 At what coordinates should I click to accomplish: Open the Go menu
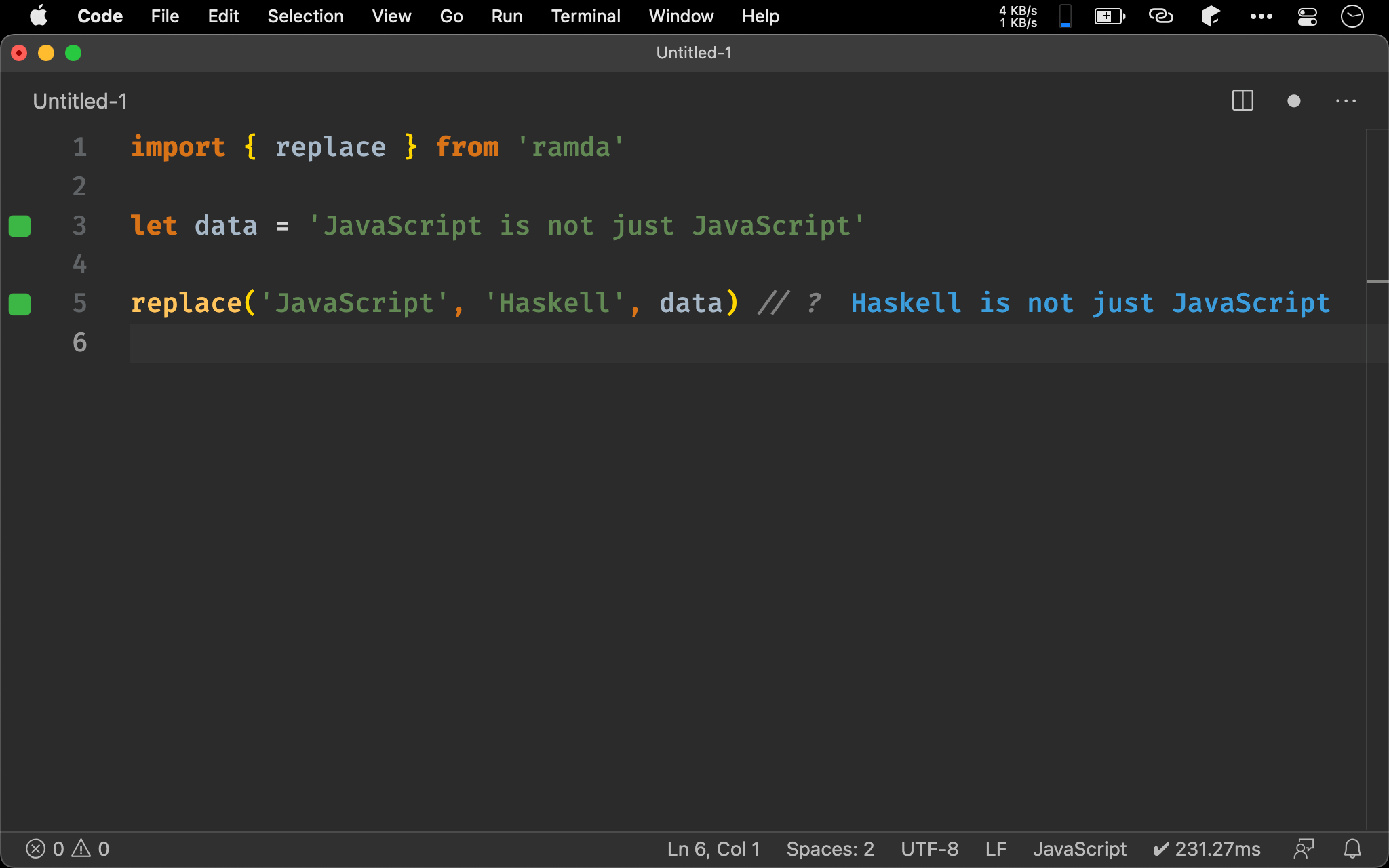tap(451, 16)
